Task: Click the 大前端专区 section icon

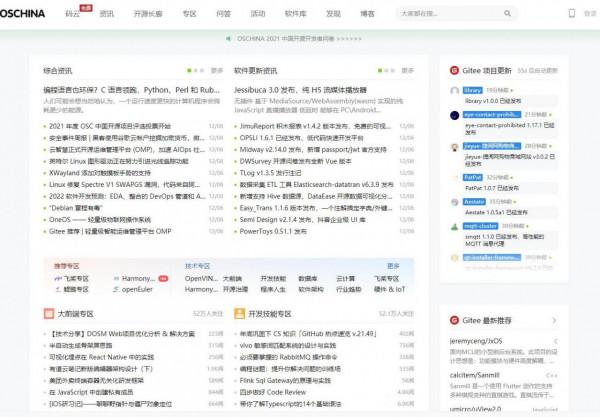Action: (x=49, y=314)
